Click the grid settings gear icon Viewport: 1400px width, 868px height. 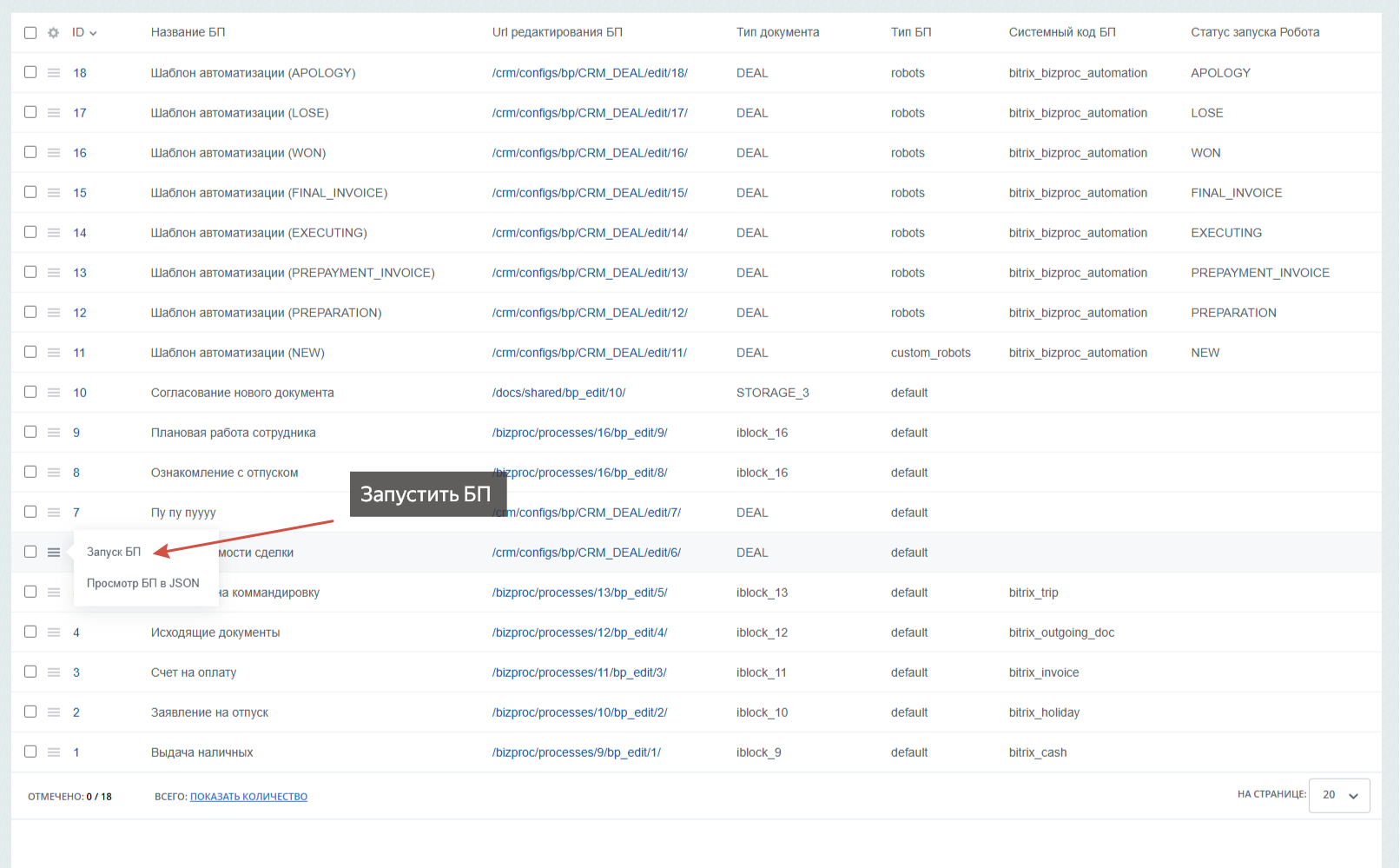[53, 33]
